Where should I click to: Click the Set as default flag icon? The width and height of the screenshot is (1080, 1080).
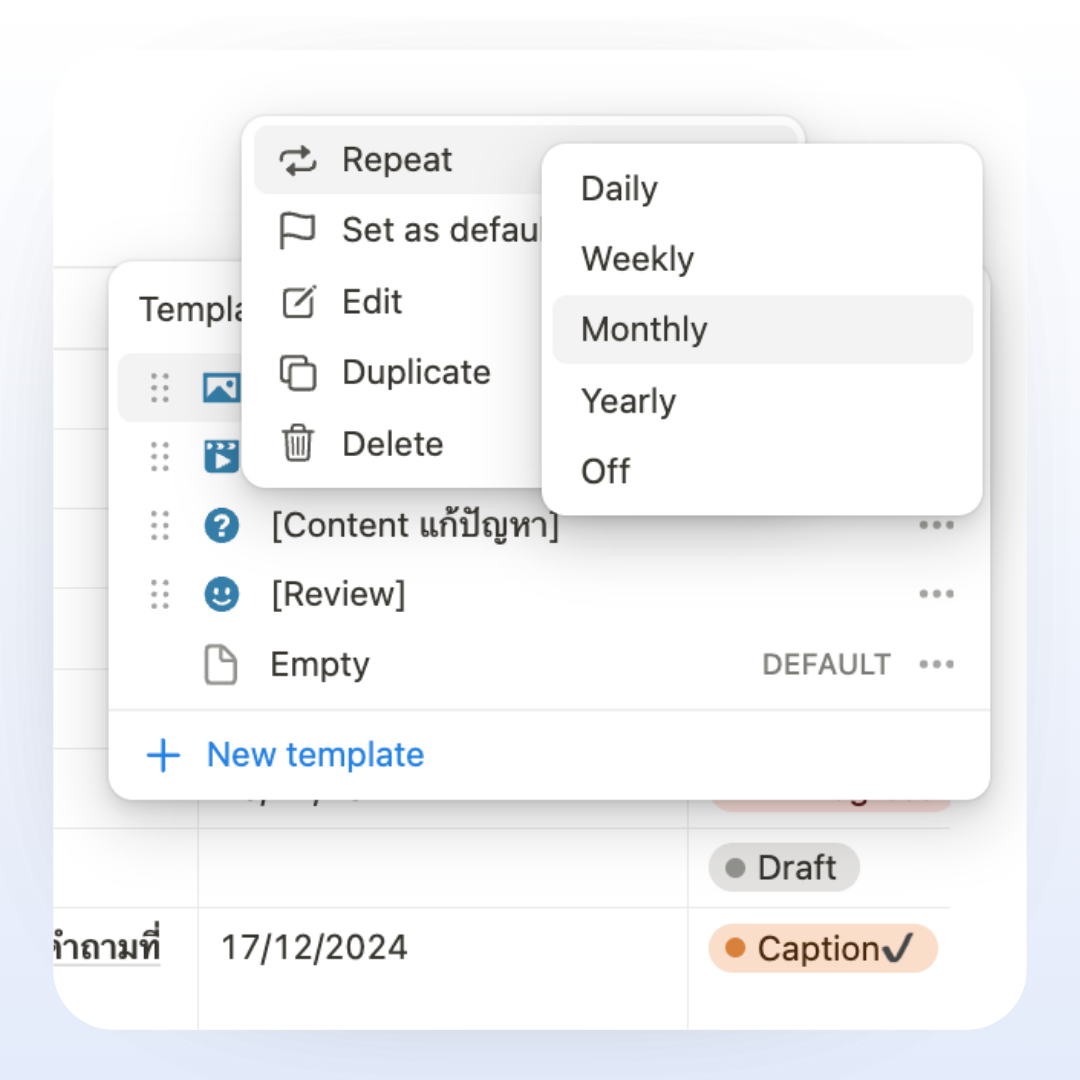point(297,231)
